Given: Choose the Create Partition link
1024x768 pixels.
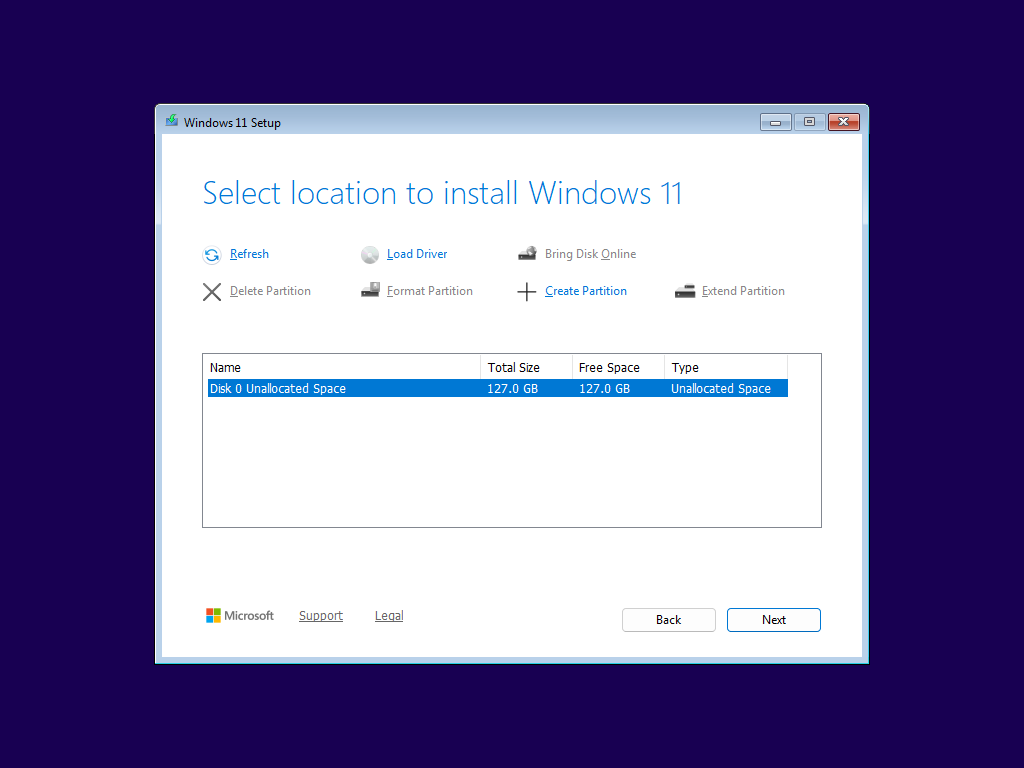Looking at the screenshot, I should (x=586, y=291).
